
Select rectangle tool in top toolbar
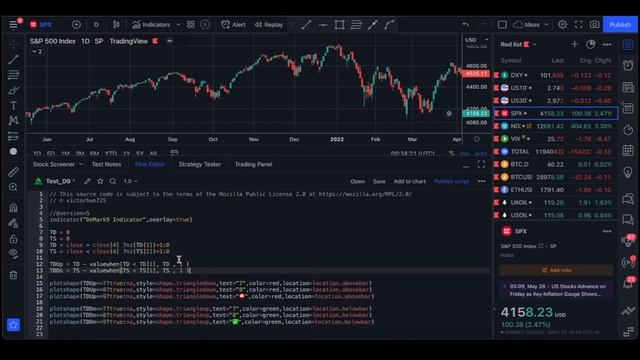pyautogui.click(x=339, y=24)
